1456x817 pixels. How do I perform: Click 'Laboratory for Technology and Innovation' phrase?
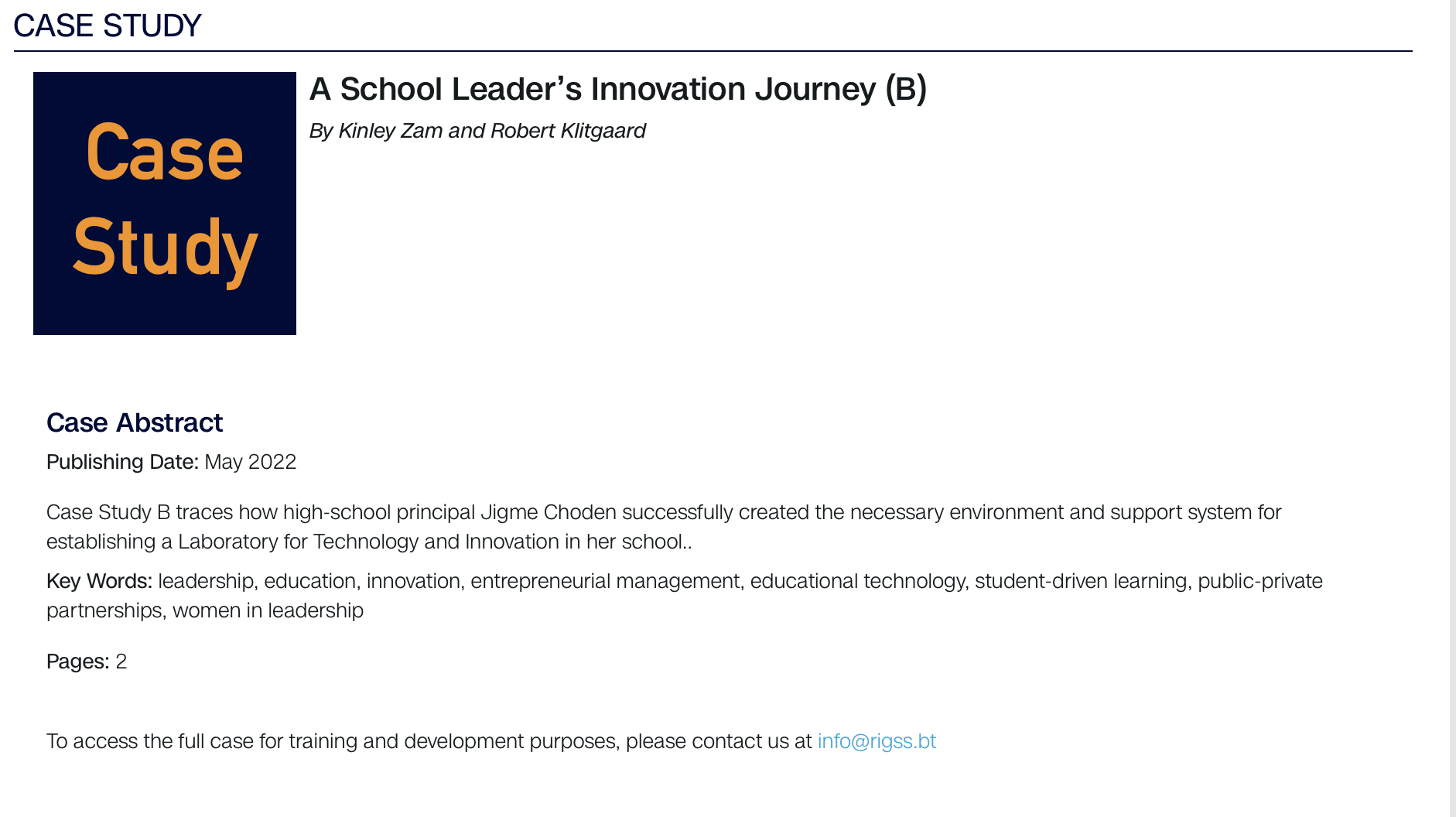click(x=368, y=542)
